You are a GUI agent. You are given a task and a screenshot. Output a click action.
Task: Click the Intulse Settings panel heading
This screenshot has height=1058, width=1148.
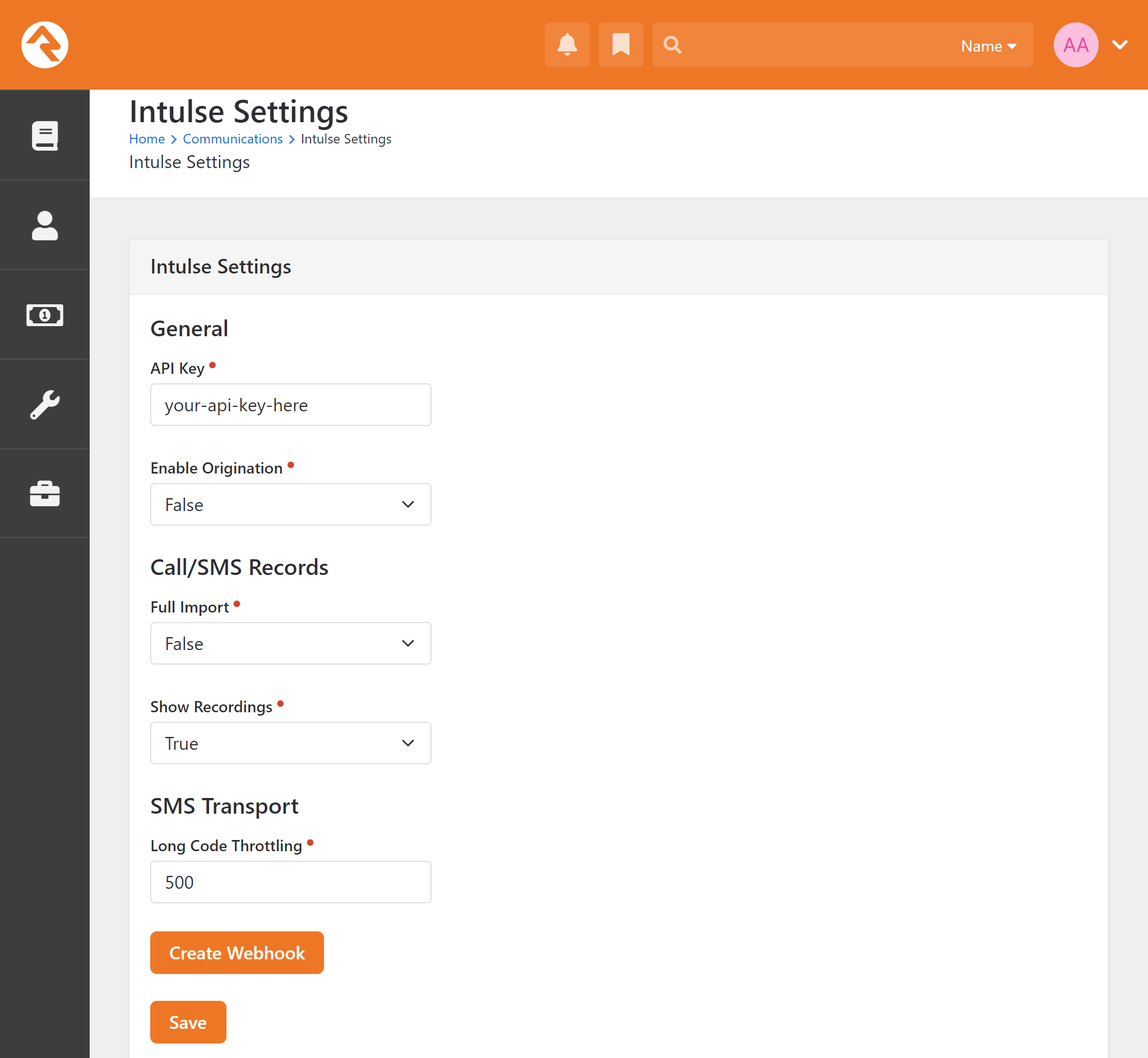[220, 267]
